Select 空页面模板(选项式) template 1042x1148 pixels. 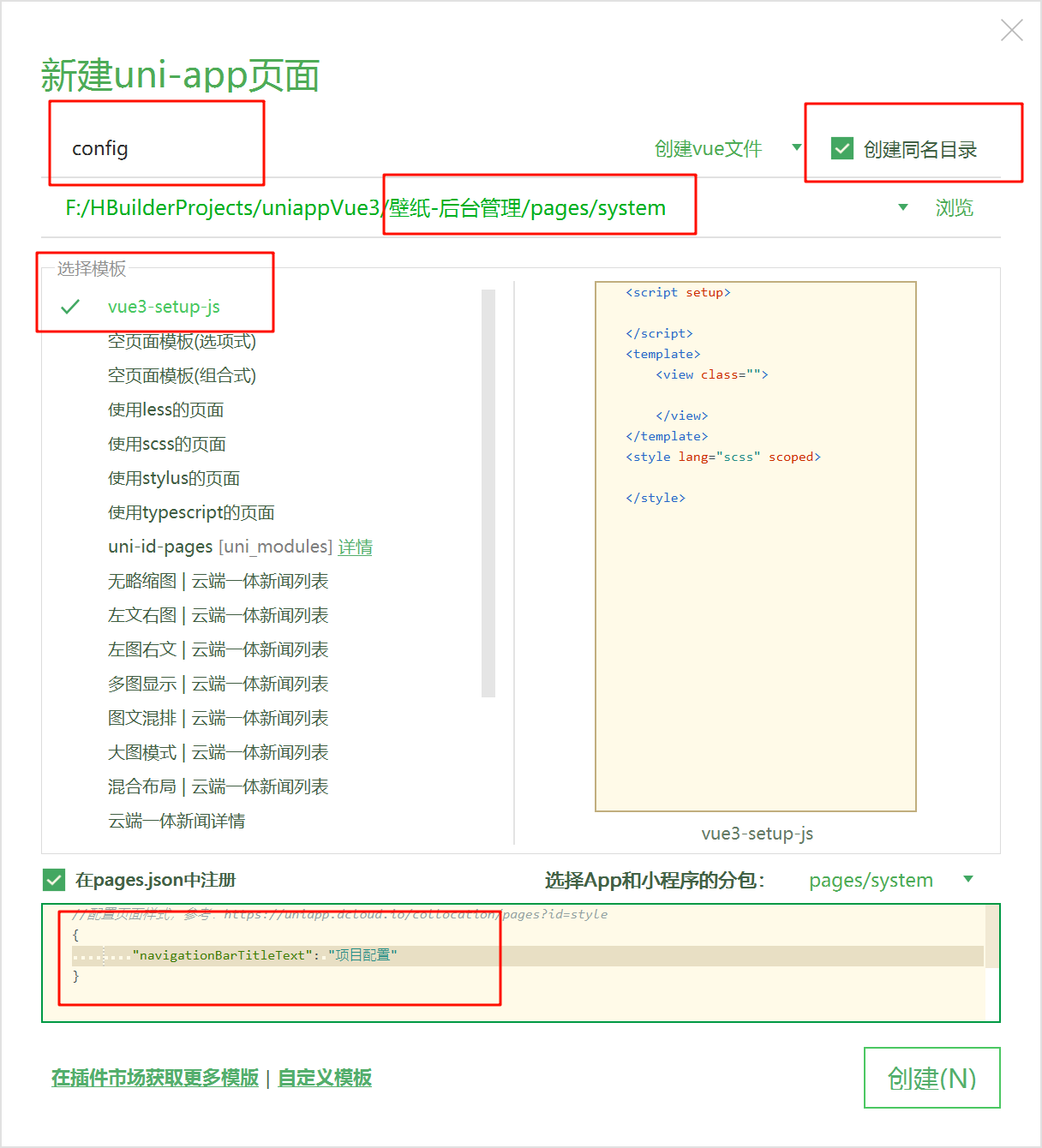182,341
